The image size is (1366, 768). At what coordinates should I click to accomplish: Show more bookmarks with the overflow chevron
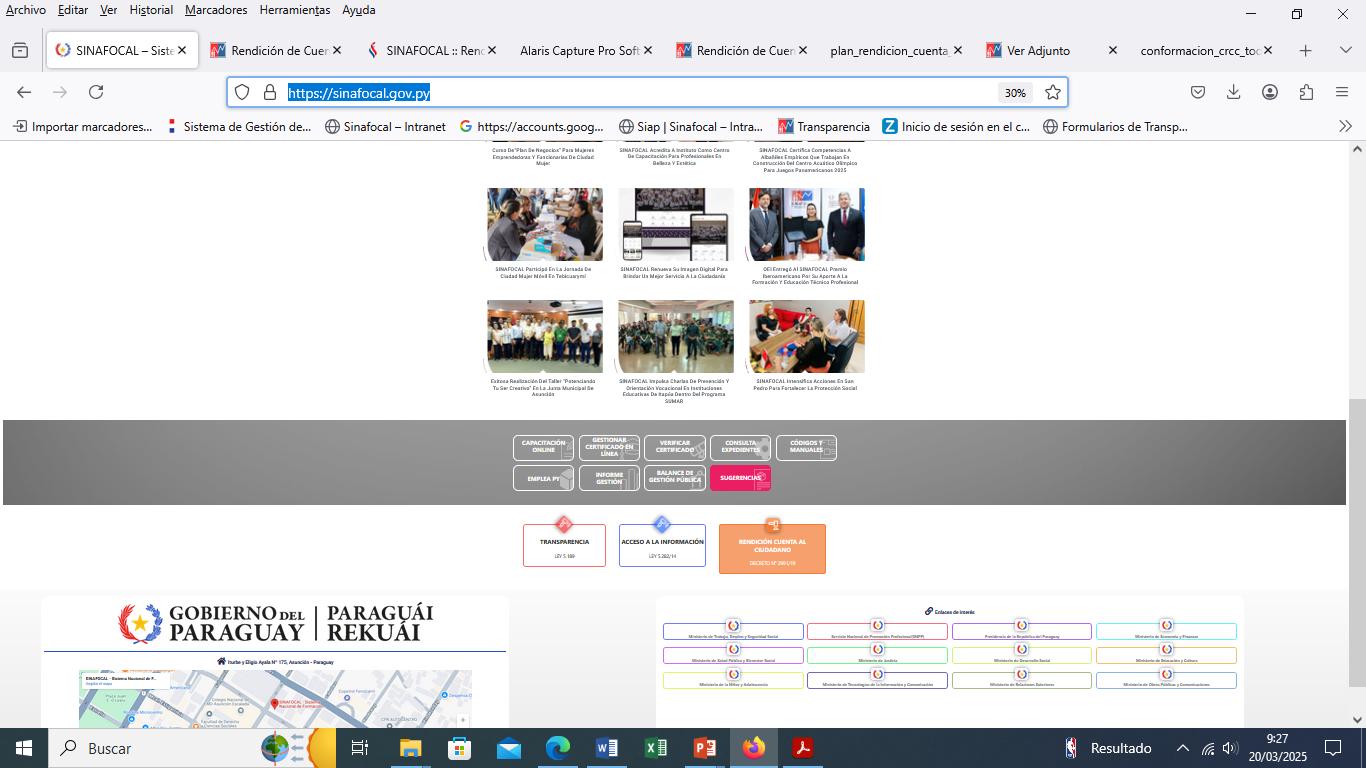[x=1345, y=126]
